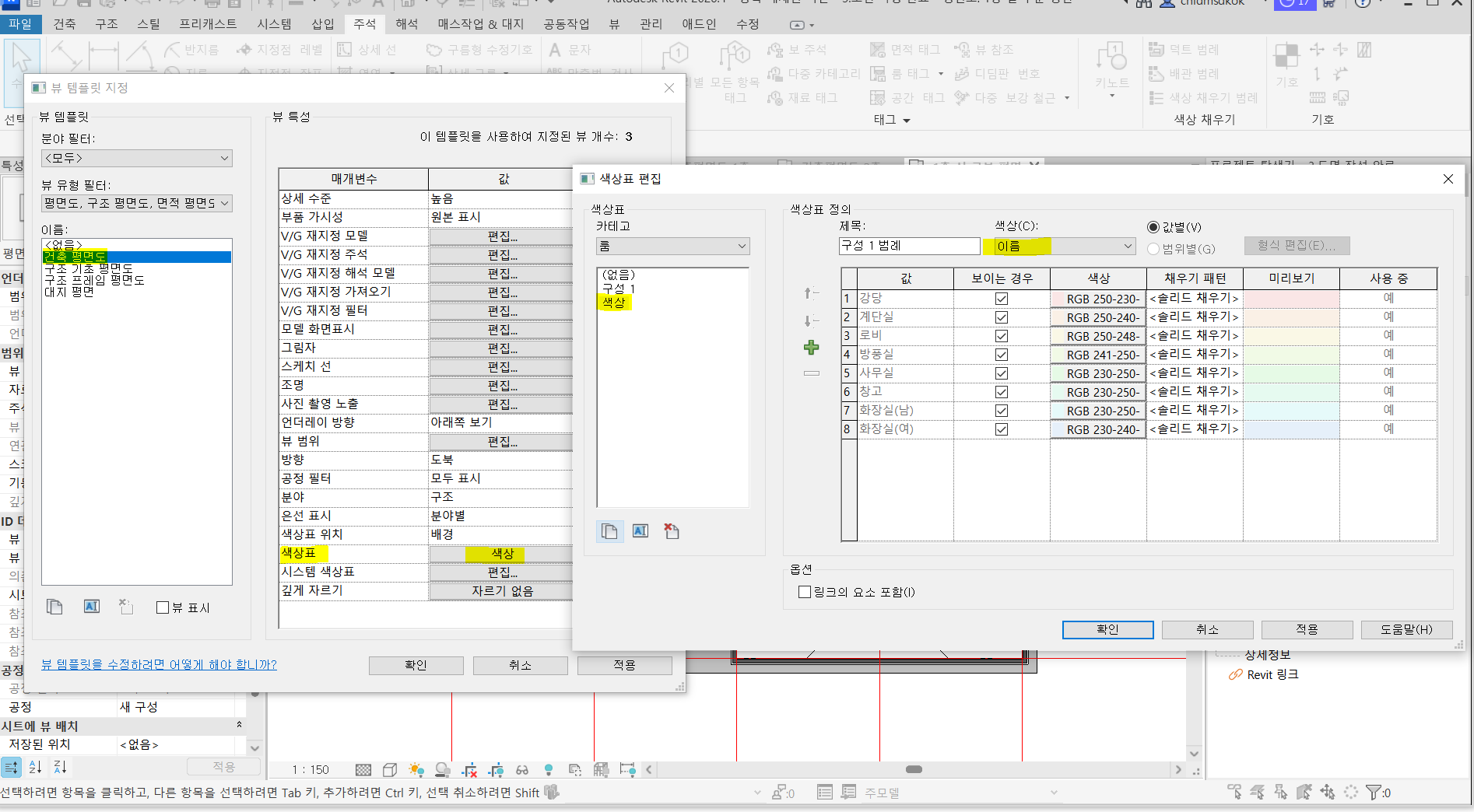This screenshot has width=1474, height=812.
Task: Sort properties A to Z ascending
Action: coord(36,767)
